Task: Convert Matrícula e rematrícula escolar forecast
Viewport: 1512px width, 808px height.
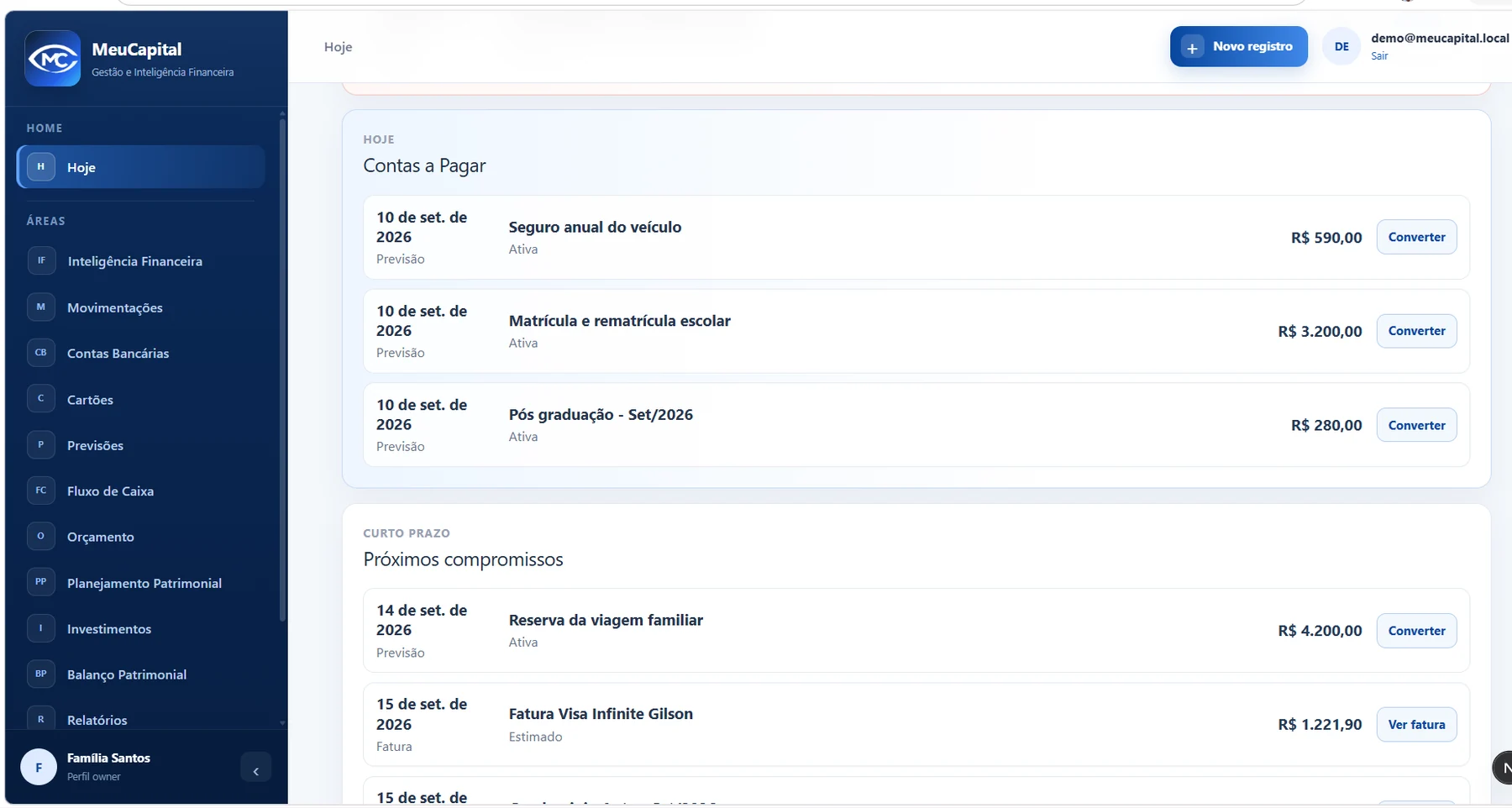Action: (x=1416, y=331)
